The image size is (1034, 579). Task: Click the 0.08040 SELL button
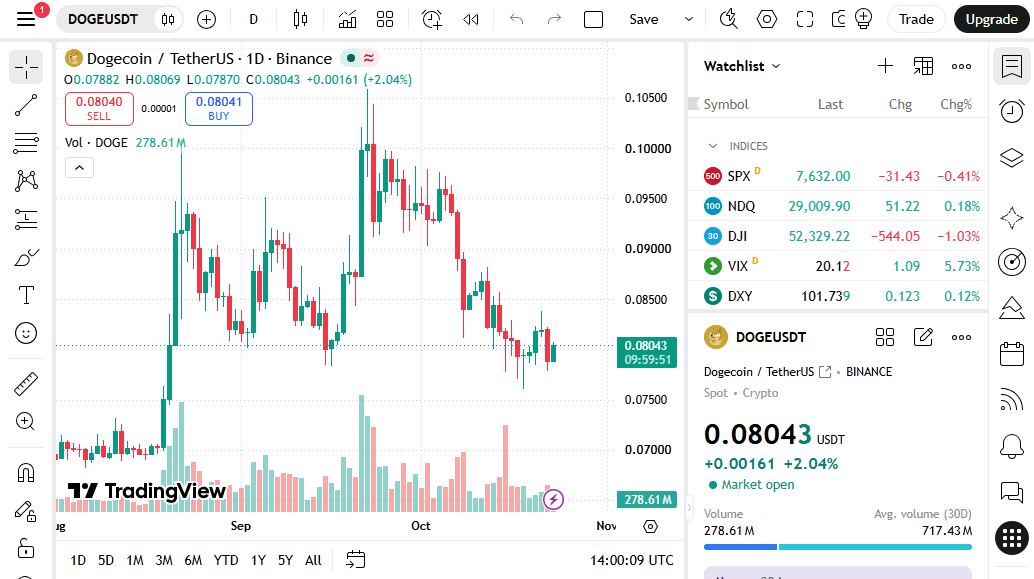[x=99, y=108]
